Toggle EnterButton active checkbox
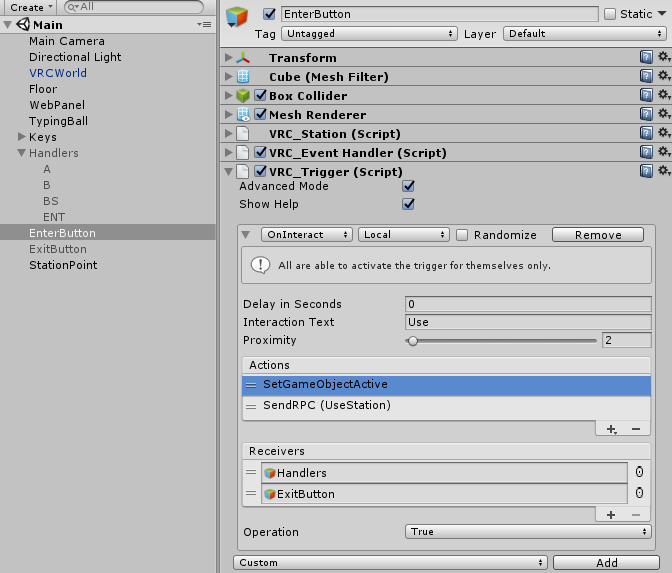 (269, 14)
